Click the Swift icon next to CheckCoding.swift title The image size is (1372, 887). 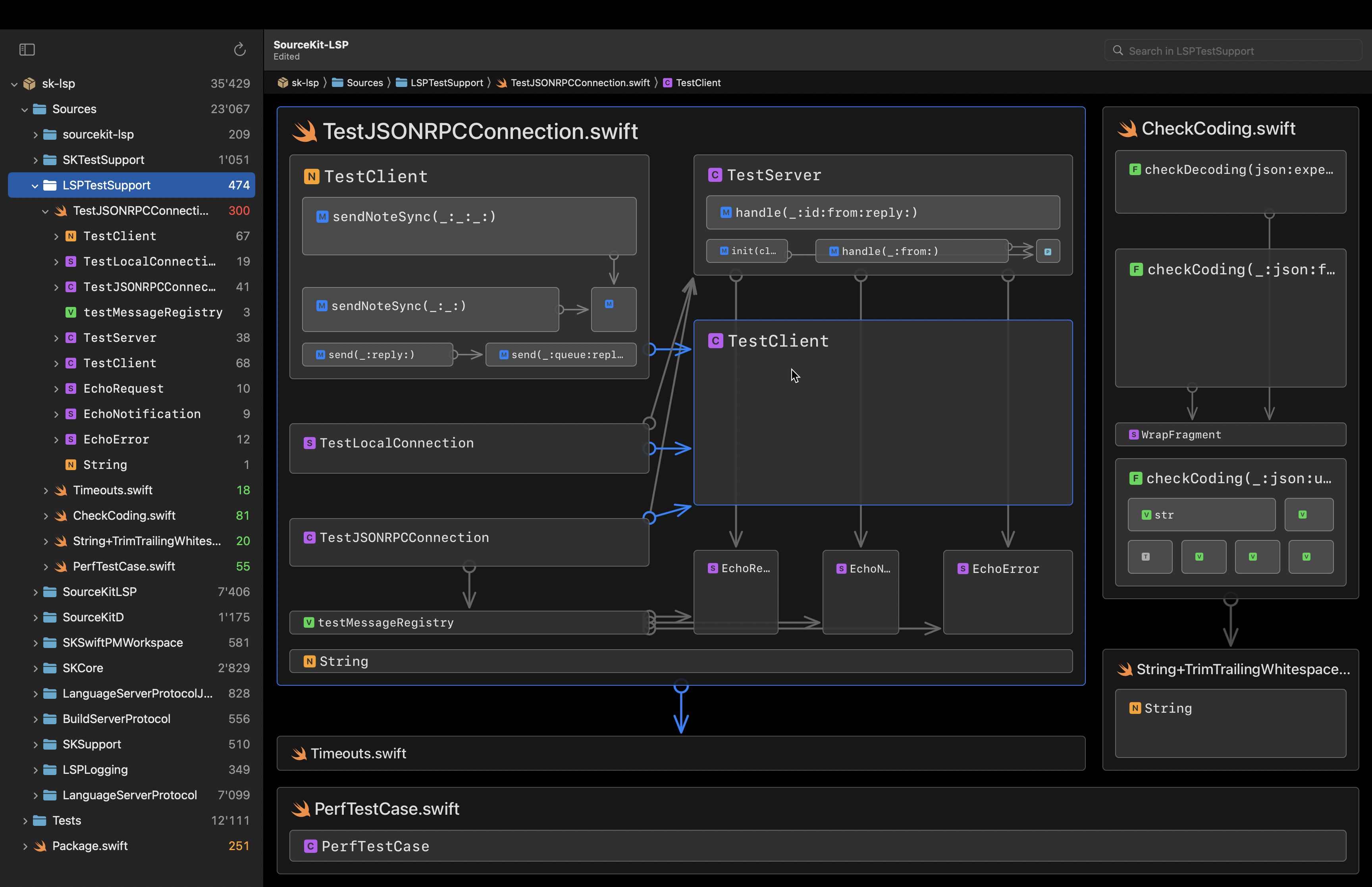coord(1127,128)
